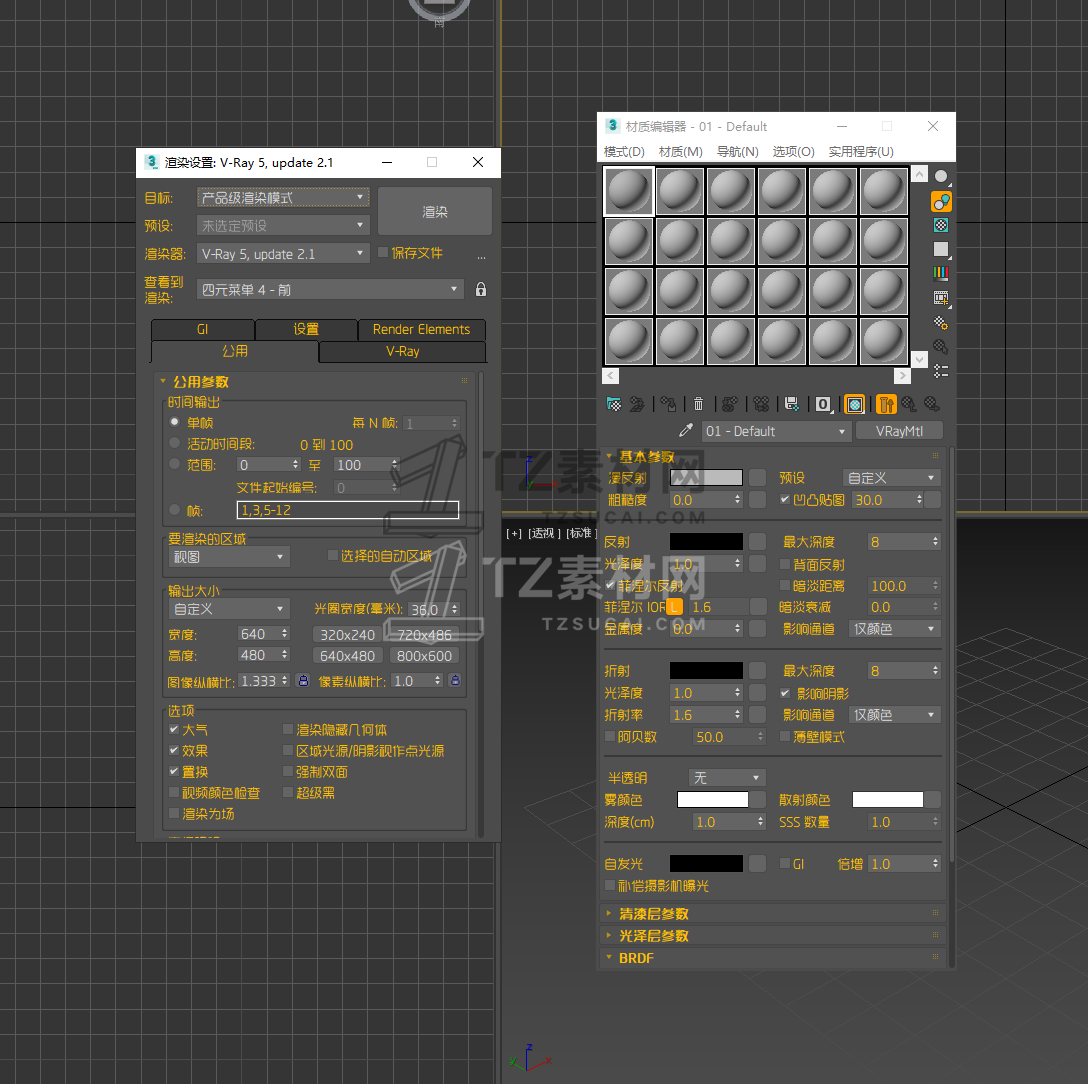This screenshot has width=1088, height=1084.
Task: Click the Make Material Copy icon
Action: 729,404
